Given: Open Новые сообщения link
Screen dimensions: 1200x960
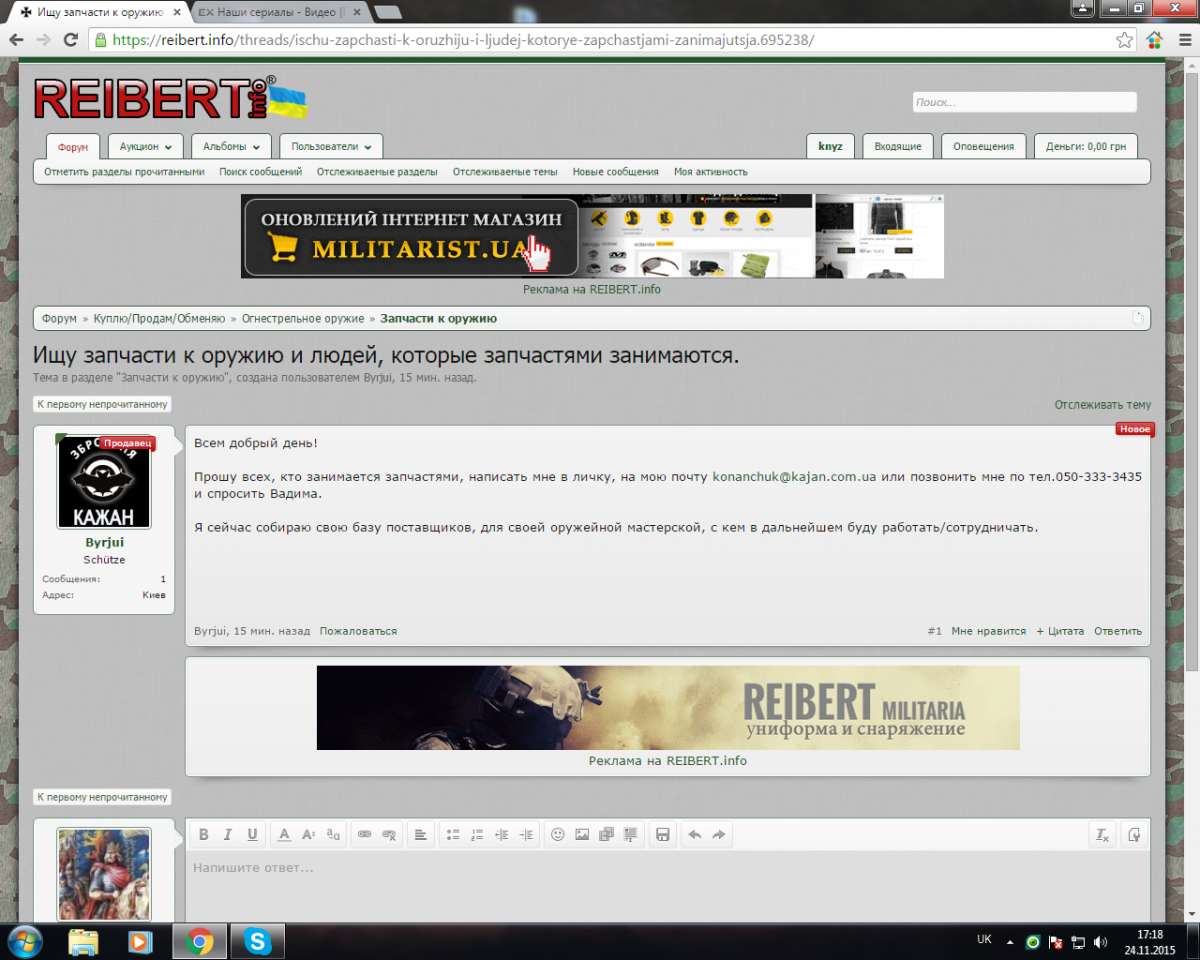Looking at the screenshot, I should [x=616, y=172].
